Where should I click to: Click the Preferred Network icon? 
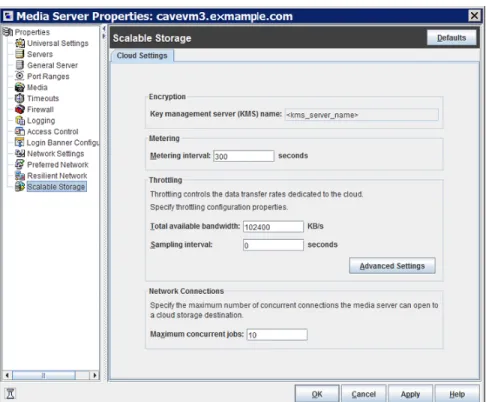pos(20,164)
